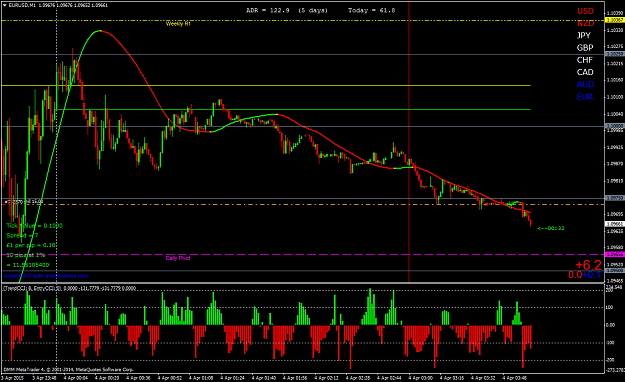The width and height of the screenshot is (625, 382).
Task: Click the '4 Apr 02:44' time label
Action: [x=389, y=378]
